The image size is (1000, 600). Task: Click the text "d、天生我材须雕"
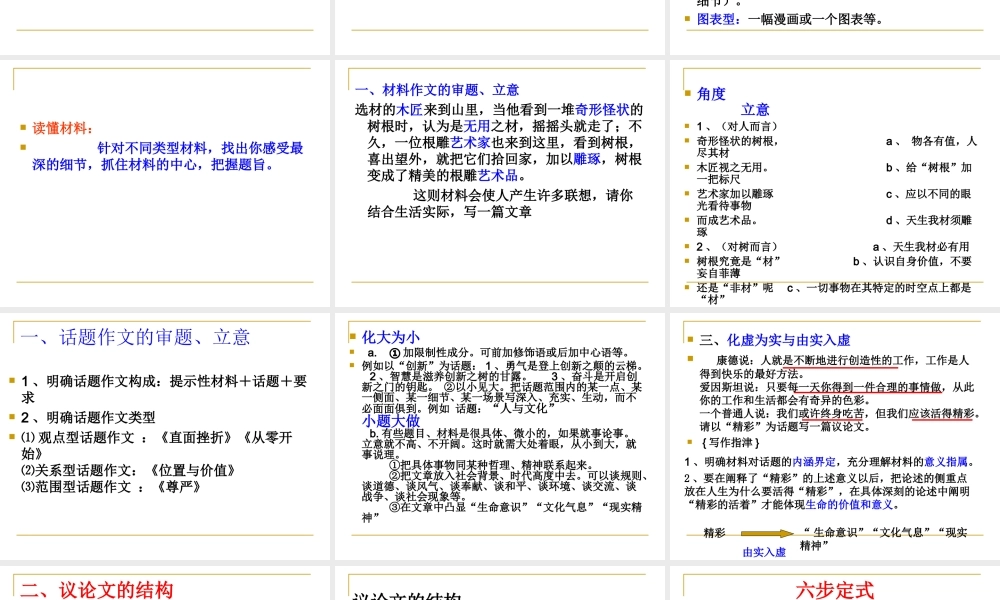point(929,221)
